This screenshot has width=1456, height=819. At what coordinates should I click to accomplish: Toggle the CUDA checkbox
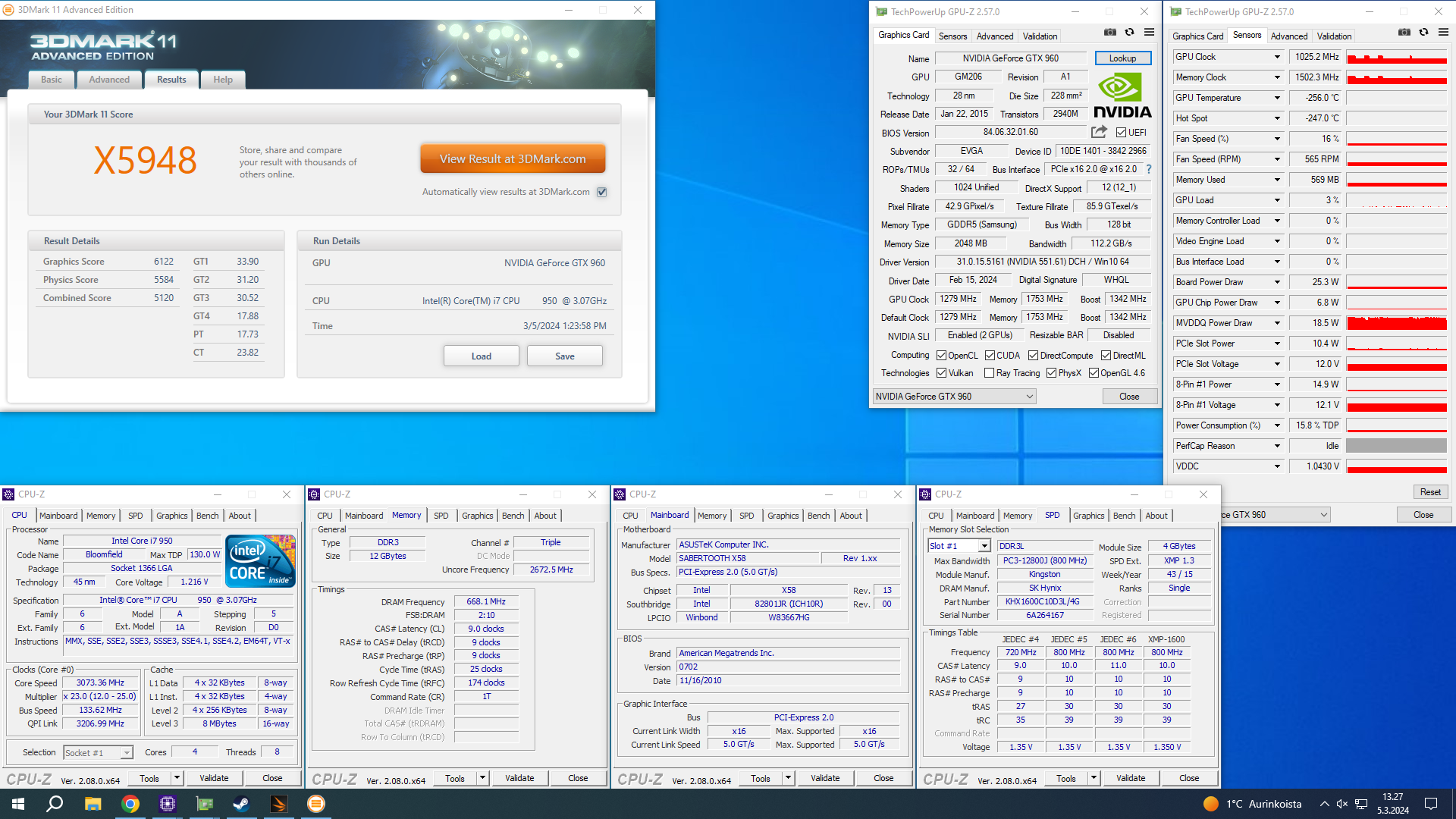(x=990, y=356)
